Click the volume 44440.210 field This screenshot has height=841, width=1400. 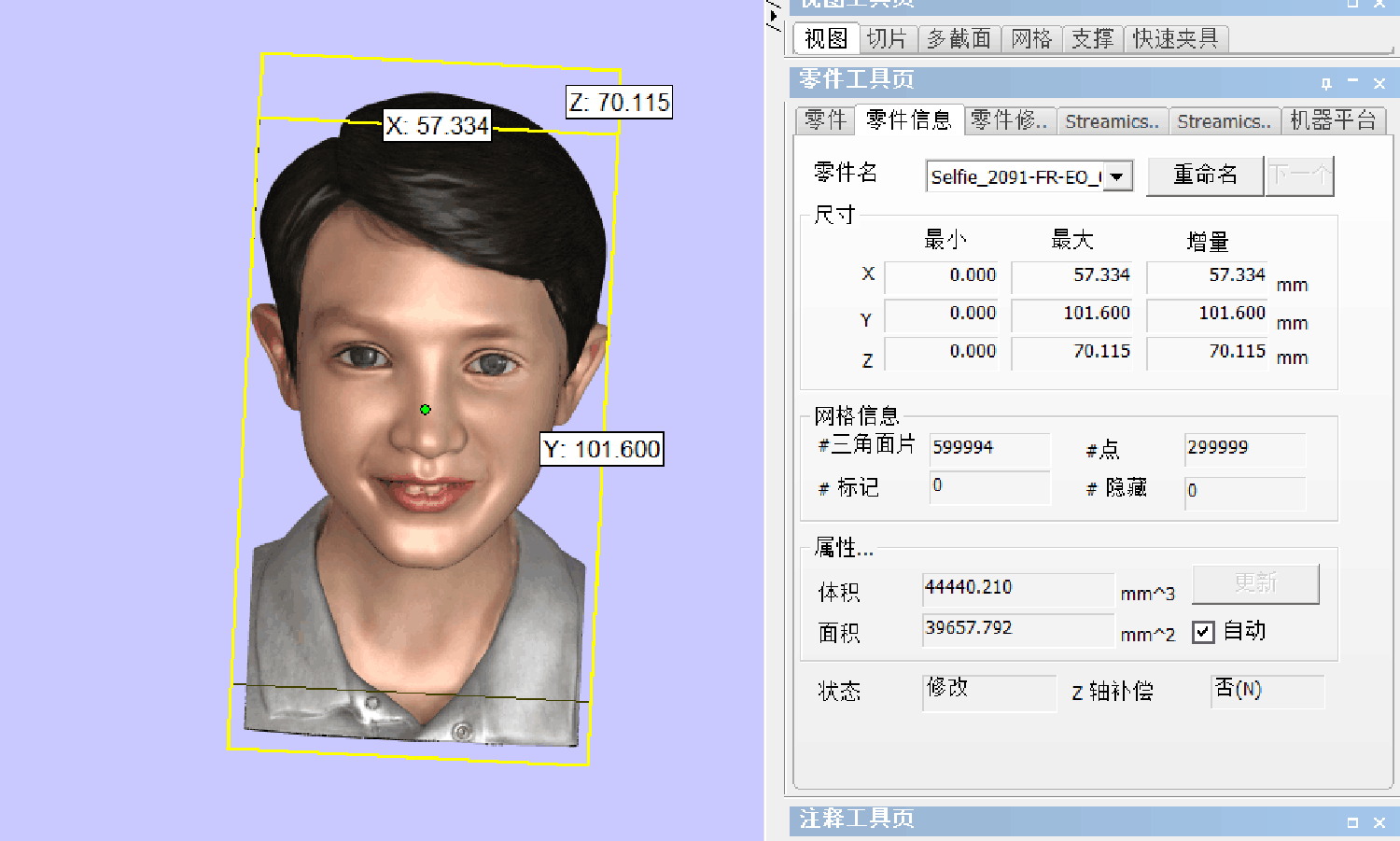1018,589
